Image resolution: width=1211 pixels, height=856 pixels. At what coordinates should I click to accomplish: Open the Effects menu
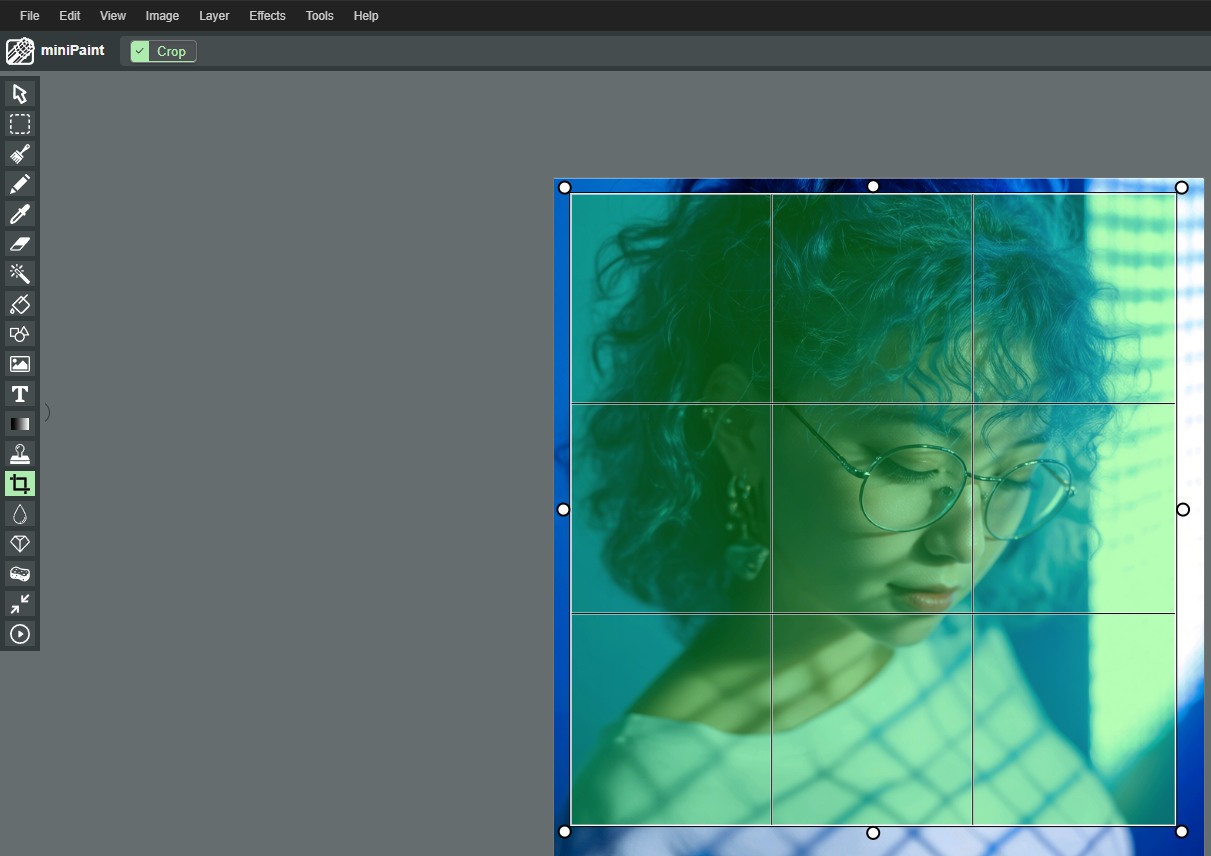267,16
